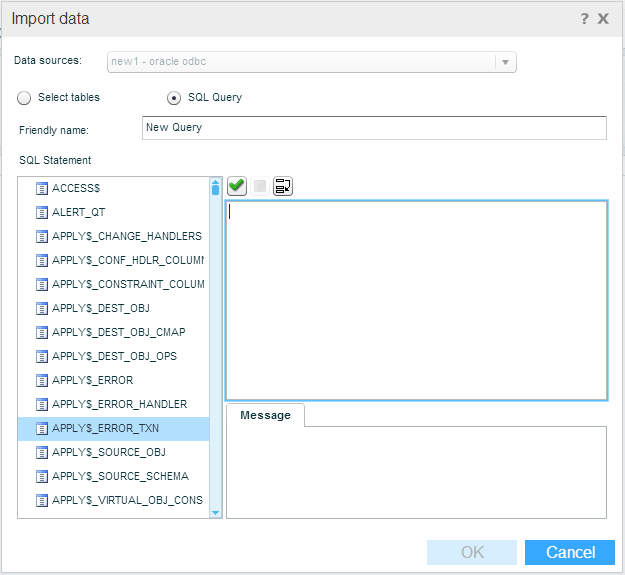Click the grey stop query icon
Image resolution: width=625 pixels, height=575 pixels.
click(260, 186)
